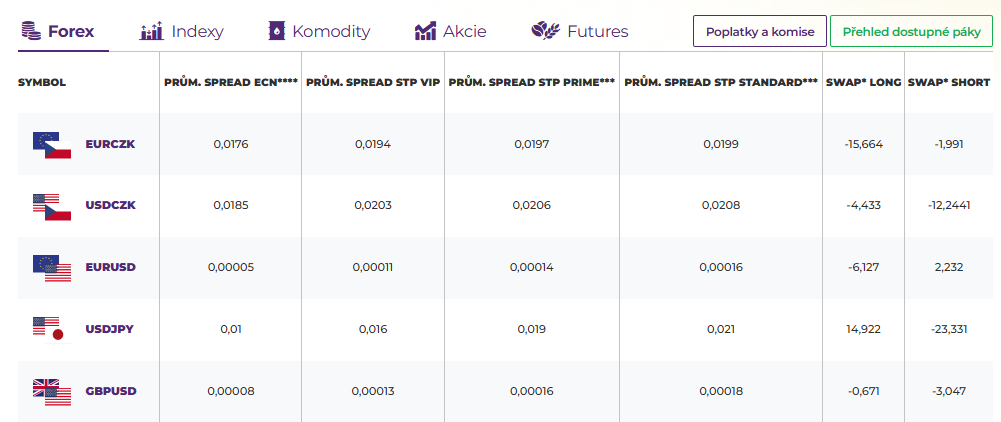The image size is (1001, 422).
Task: Click the USDCZK flag pair icon
Action: pos(52,207)
